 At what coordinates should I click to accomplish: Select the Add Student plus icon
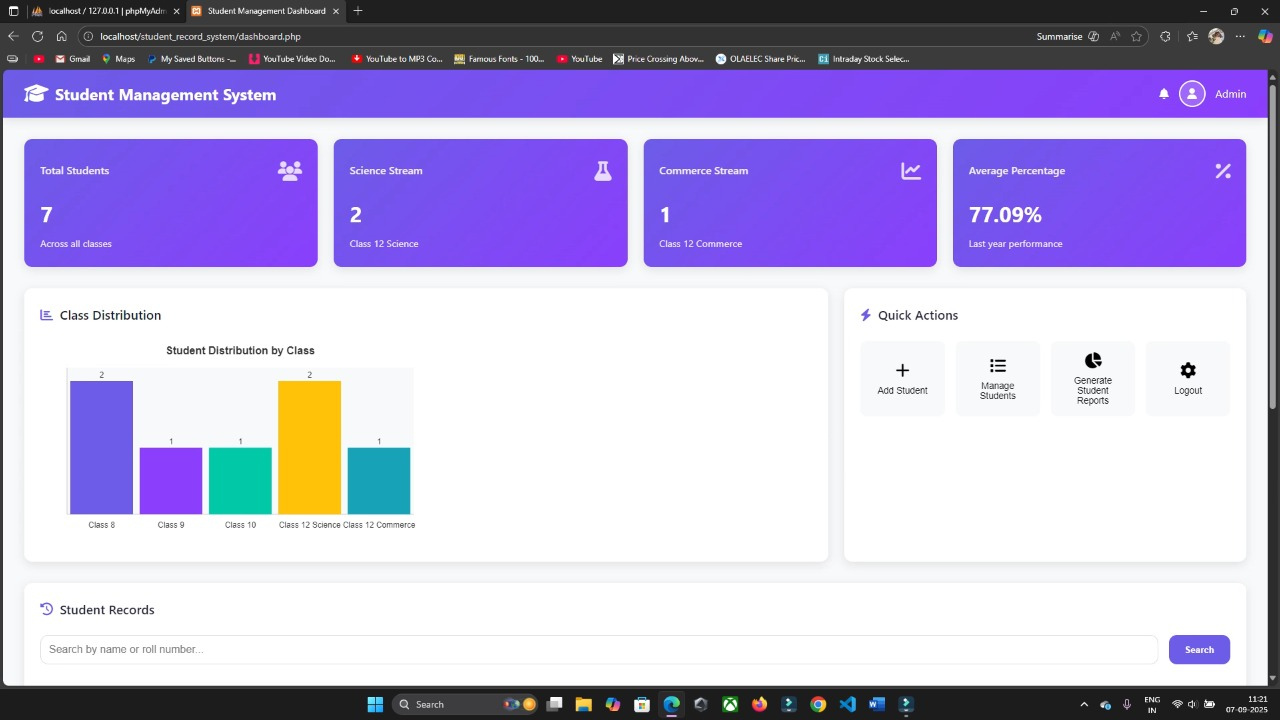pyautogui.click(x=902, y=368)
